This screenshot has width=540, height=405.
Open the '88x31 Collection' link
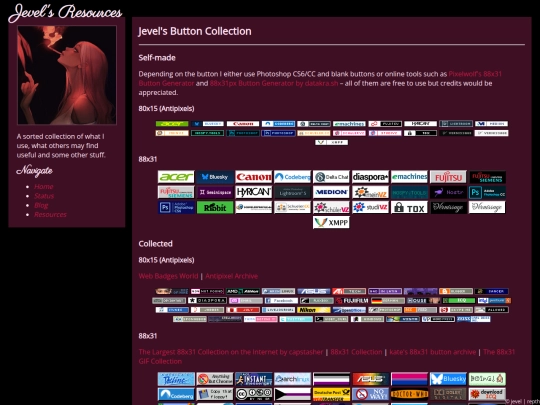point(356,352)
